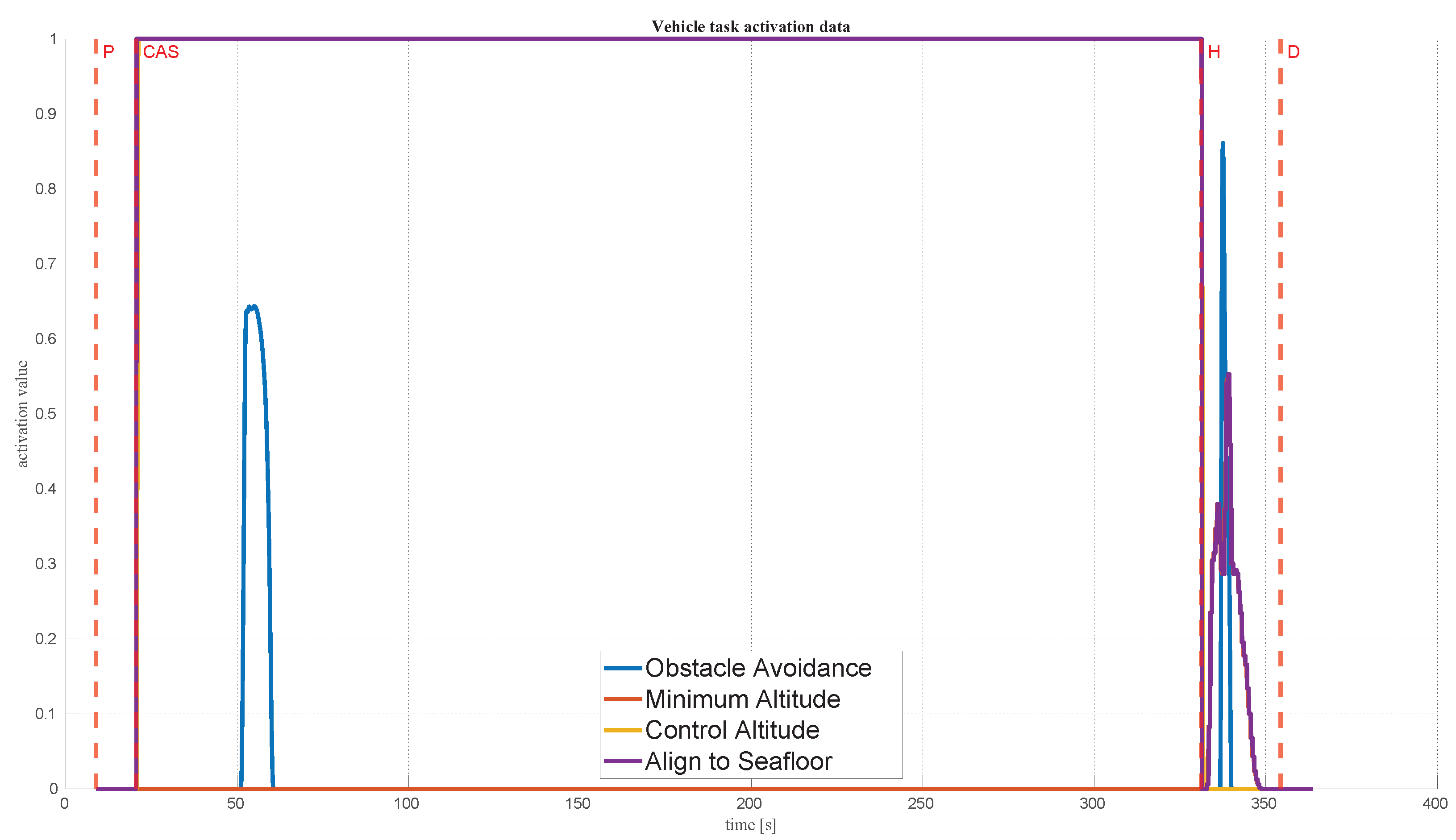Image resolution: width=1456 pixels, height=840 pixels.
Task: Click the red D phase label
Action: coord(1294,53)
